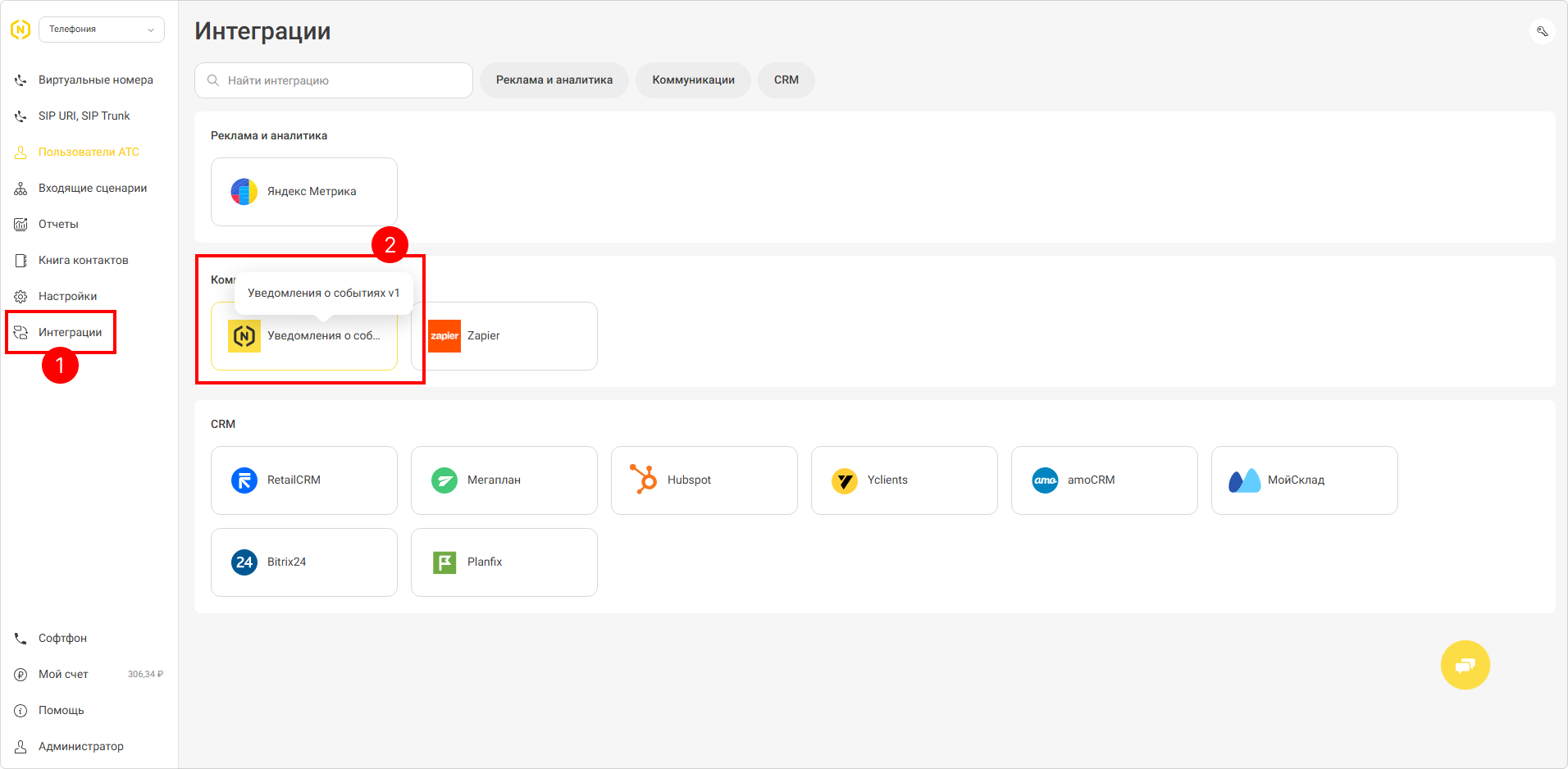Click the 306,34 ₽ balance amount
The image size is (1568, 769).
(x=145, y=675)
